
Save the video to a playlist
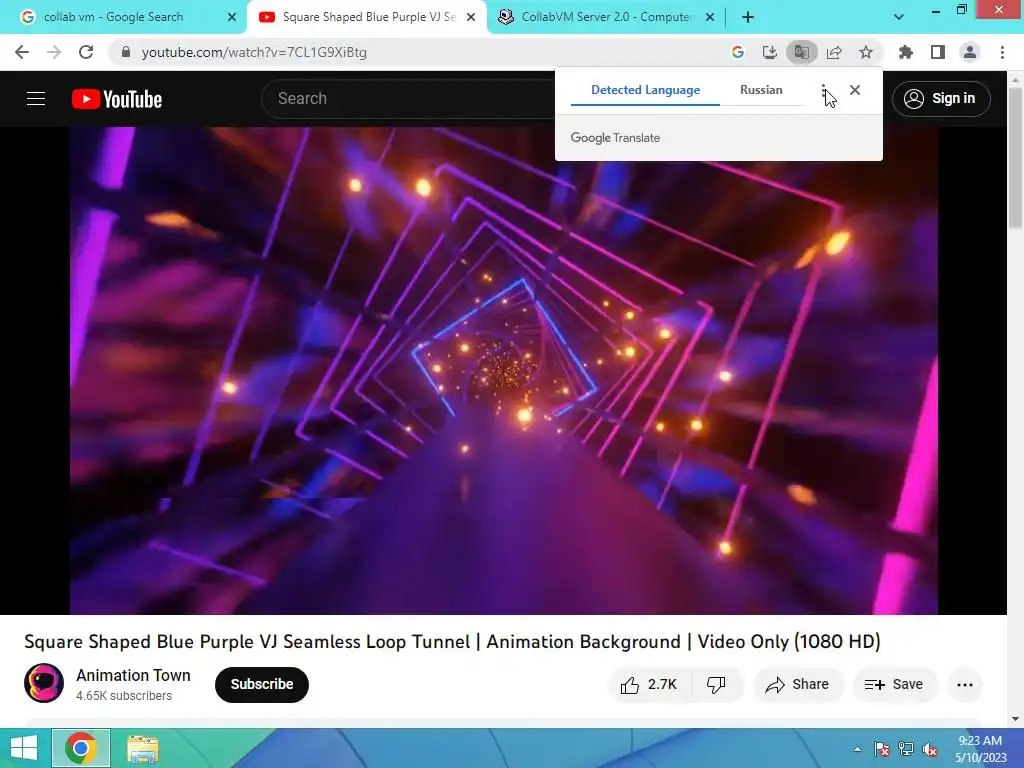point(894,684)
